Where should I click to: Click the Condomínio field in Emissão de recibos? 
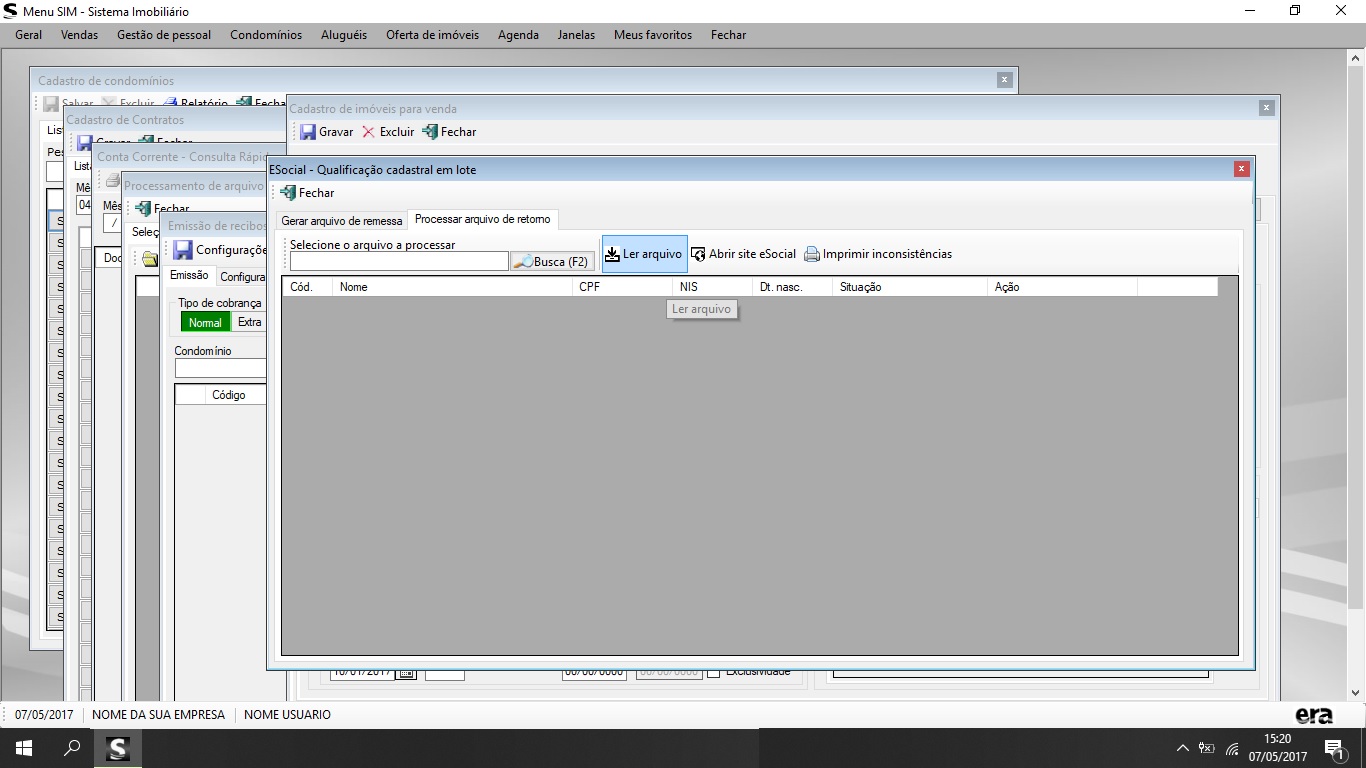221,368
